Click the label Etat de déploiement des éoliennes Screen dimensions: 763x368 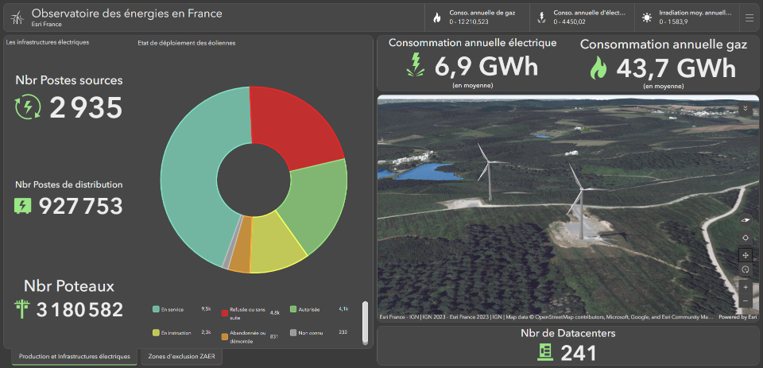[187, 43]
